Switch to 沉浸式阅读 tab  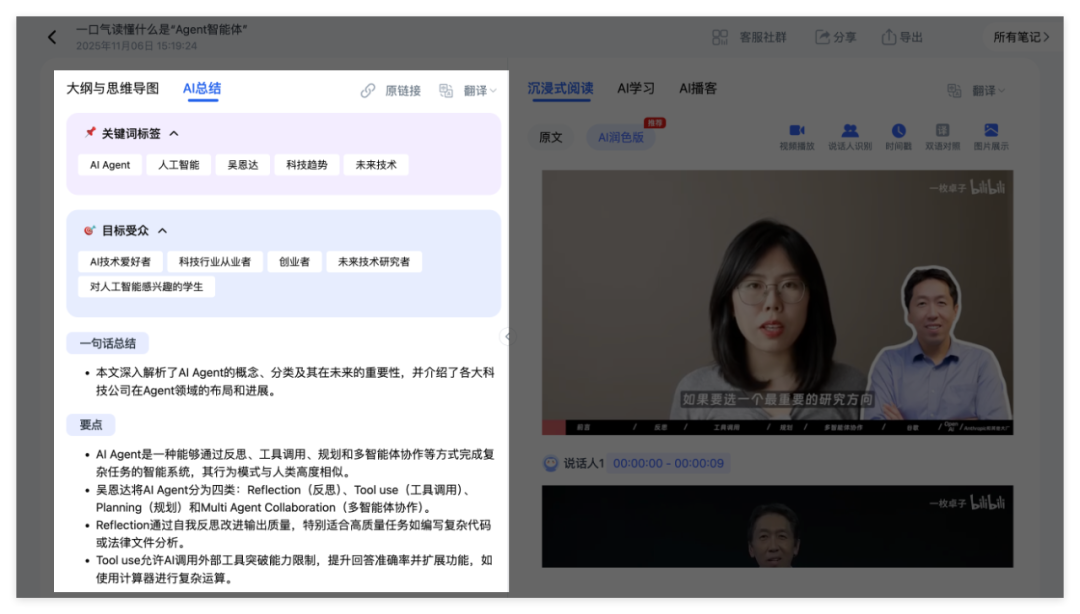[561, 88]
